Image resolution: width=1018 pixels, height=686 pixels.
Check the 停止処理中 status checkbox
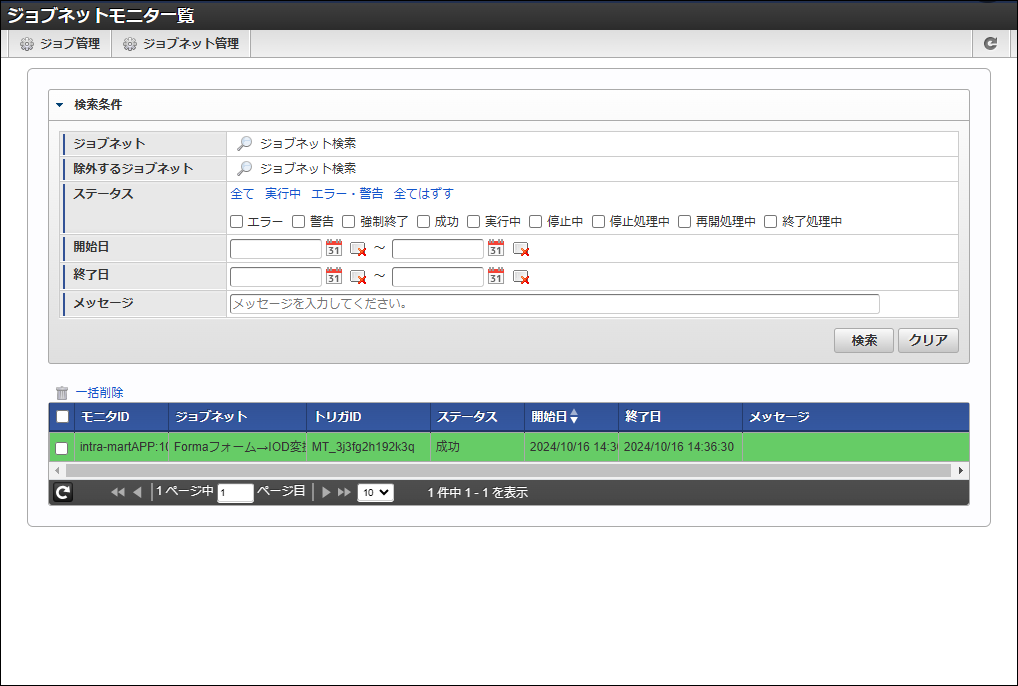pyautogui.click(x=599, y=222)
